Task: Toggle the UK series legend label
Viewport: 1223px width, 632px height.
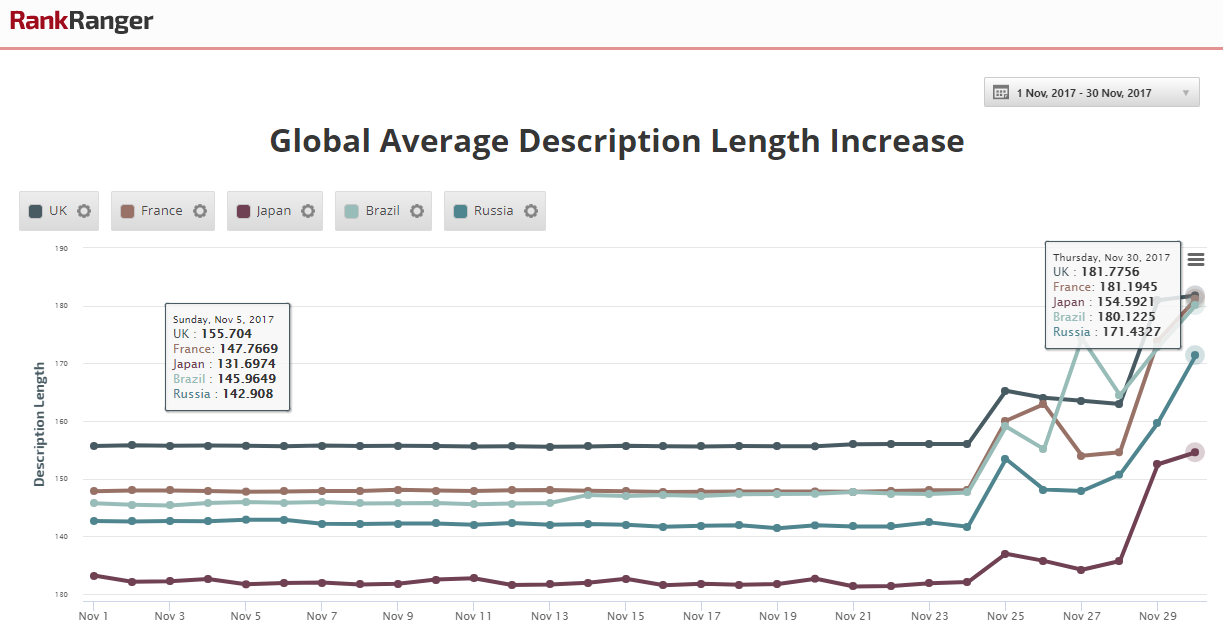Action: 58,211
